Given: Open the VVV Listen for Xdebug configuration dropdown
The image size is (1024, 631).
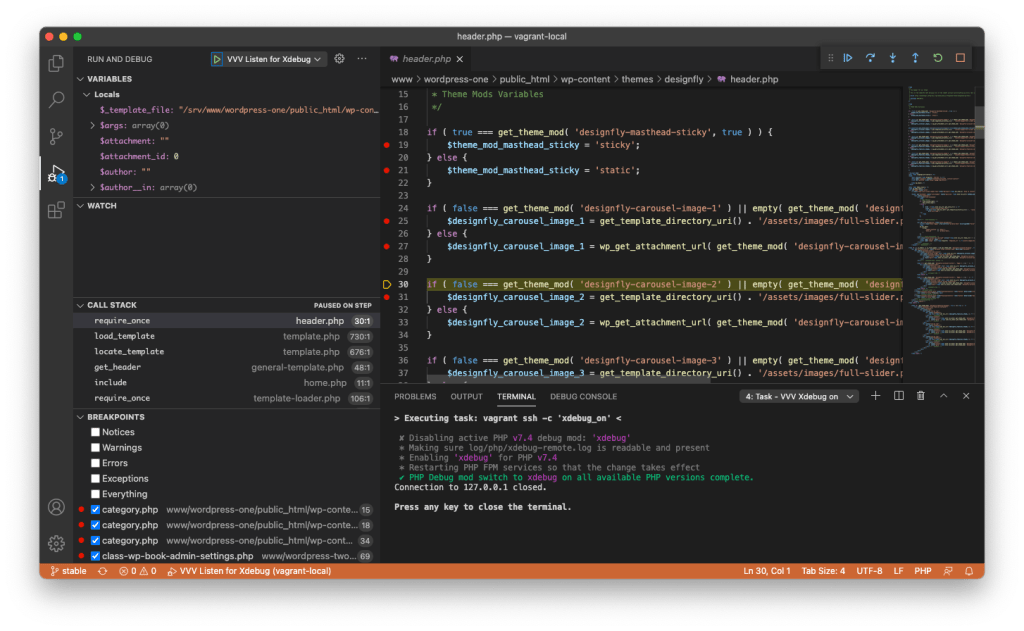Looking at the screenshot, I should tap(269, 59).
